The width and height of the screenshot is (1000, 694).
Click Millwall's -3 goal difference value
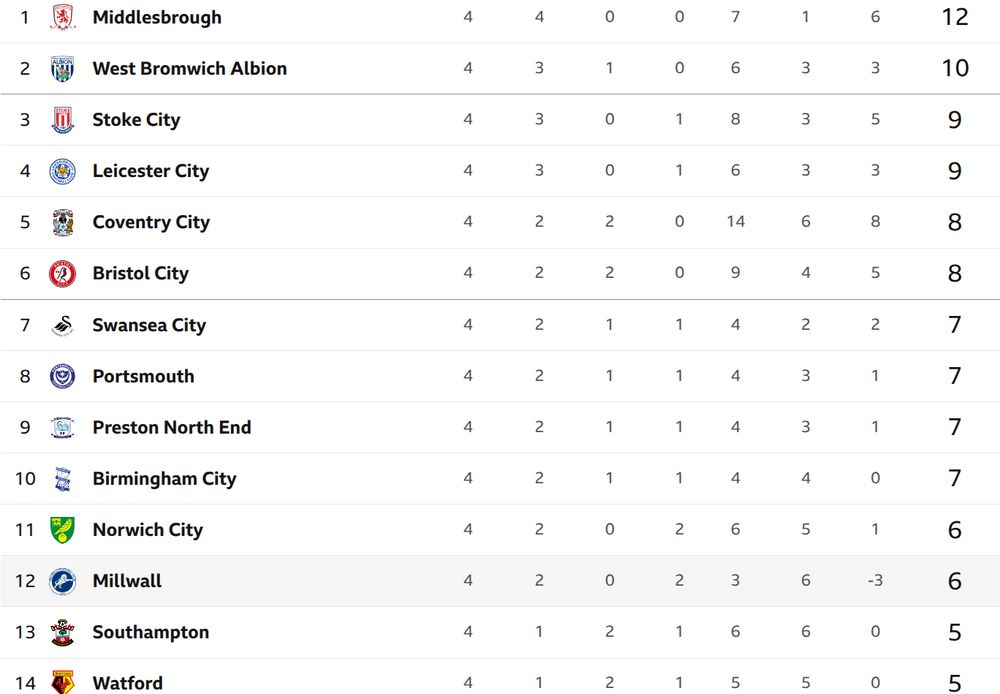pyautogui.click(x=875, y=580)
